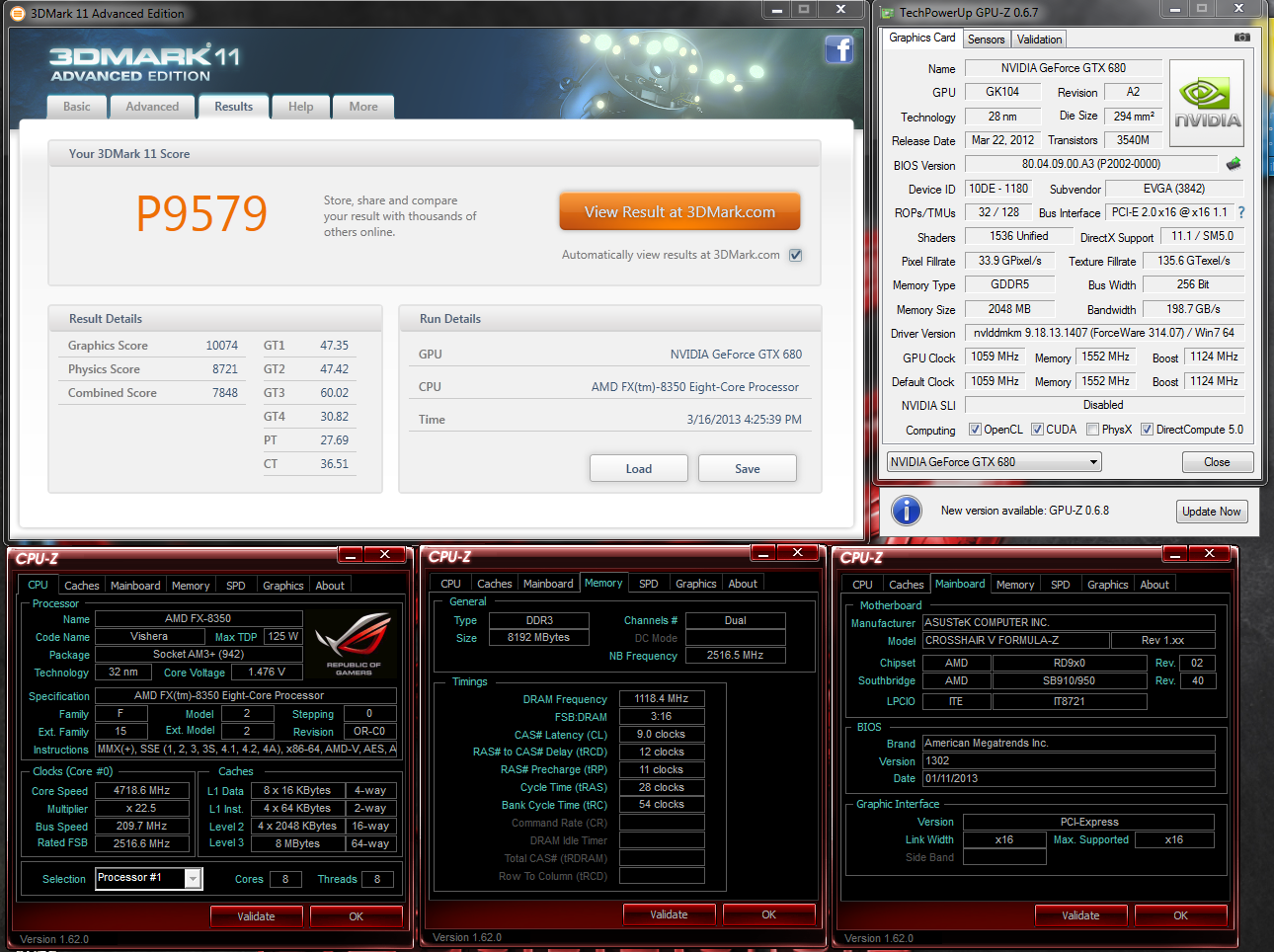Toggle the DirectCompute 5.0 checkbox
Image resolution: width=1274 pixels, height=952 pixels.
1147,430
